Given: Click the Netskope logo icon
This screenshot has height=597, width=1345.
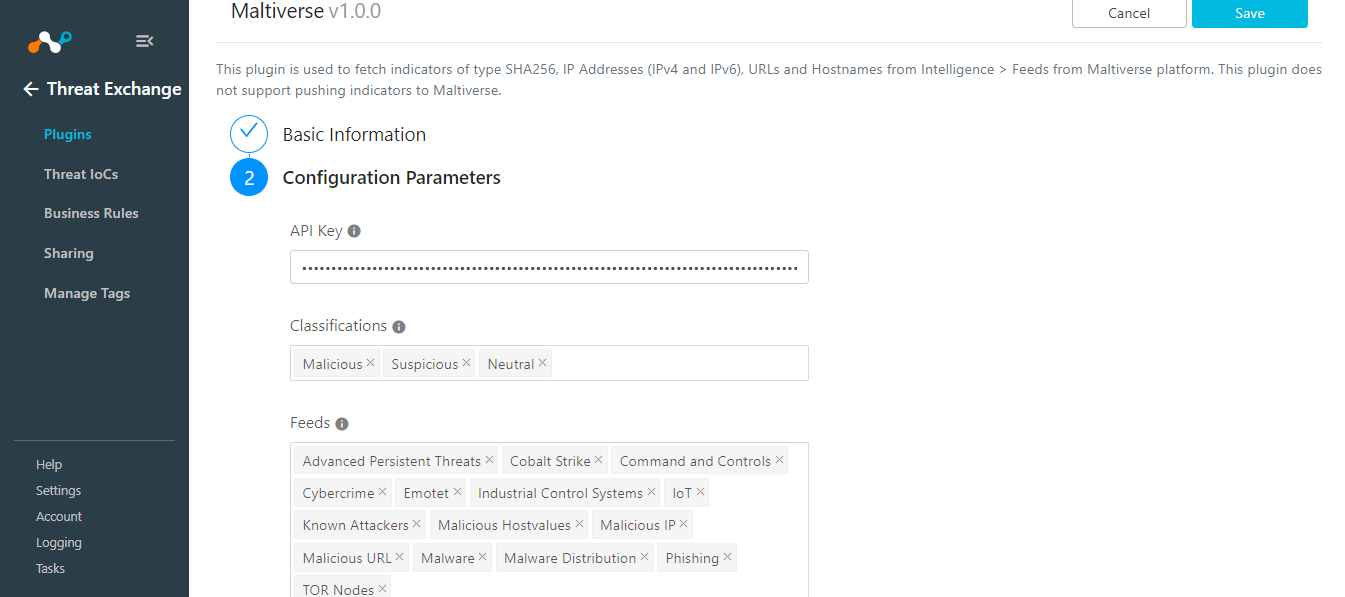Looking at the screenshot, I should point(49,42).
